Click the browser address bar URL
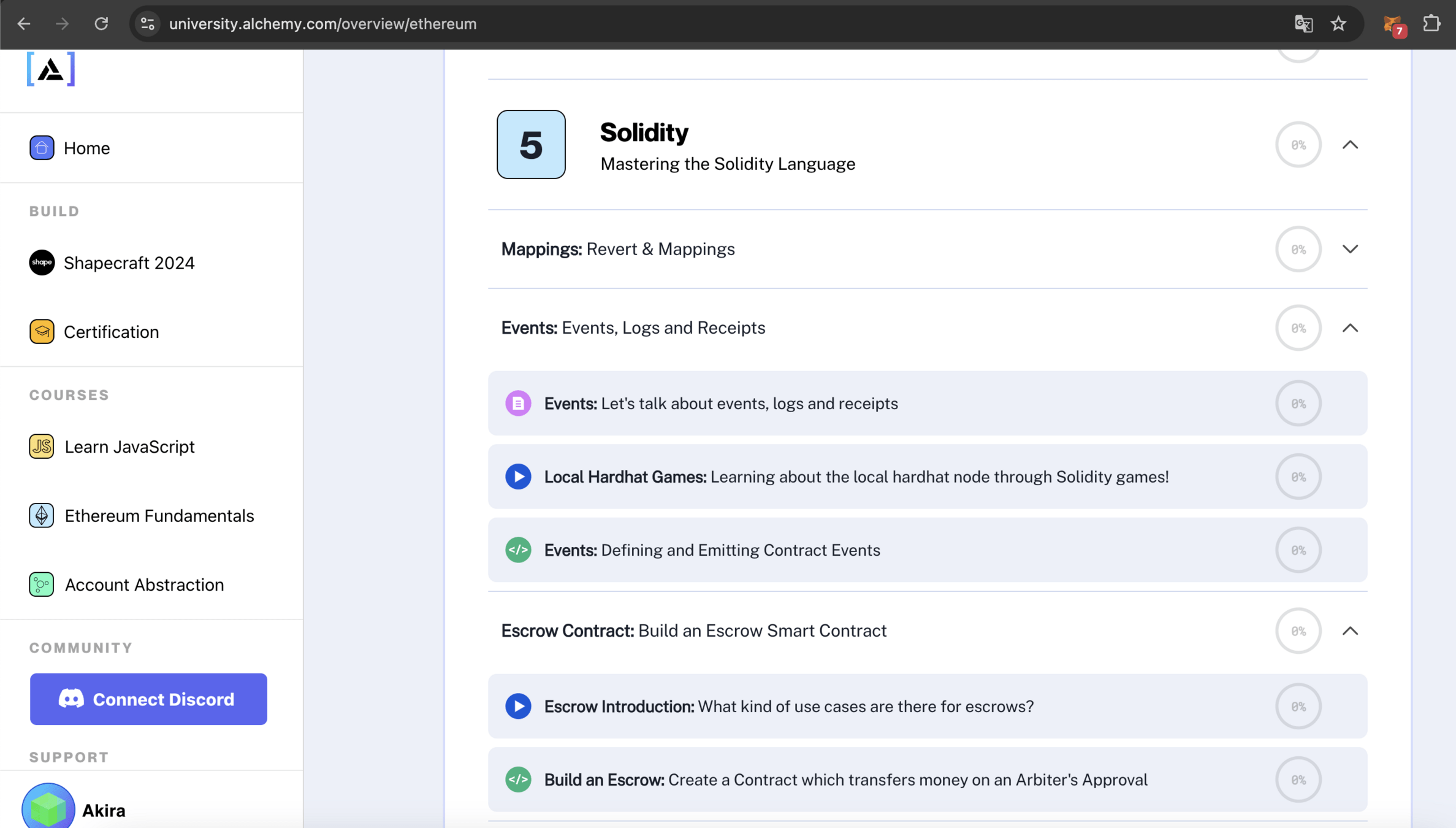The width and height of the screenshot is (1456, 828). coord(322,24)
